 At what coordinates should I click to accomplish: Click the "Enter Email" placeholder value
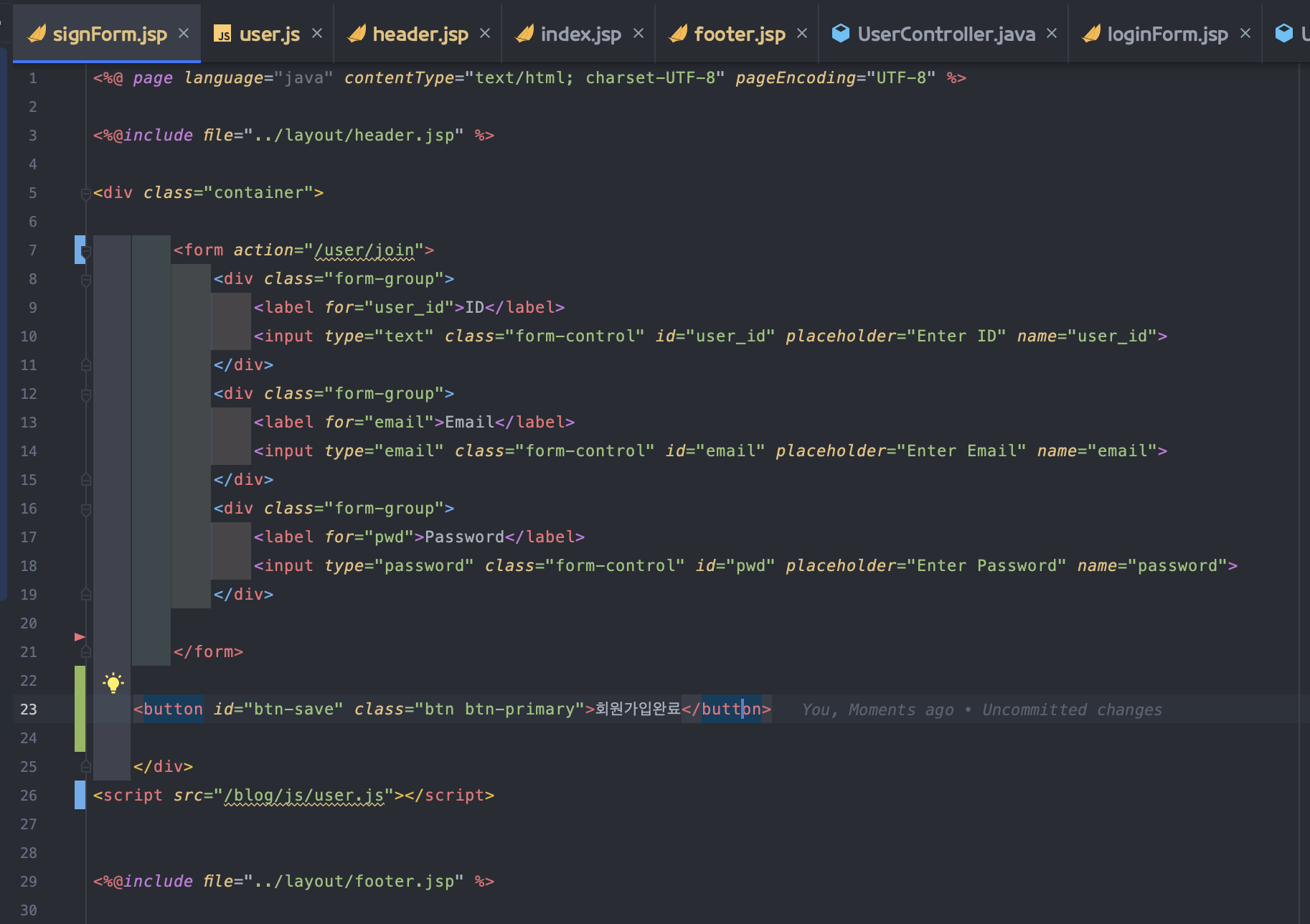click(966, 451)
